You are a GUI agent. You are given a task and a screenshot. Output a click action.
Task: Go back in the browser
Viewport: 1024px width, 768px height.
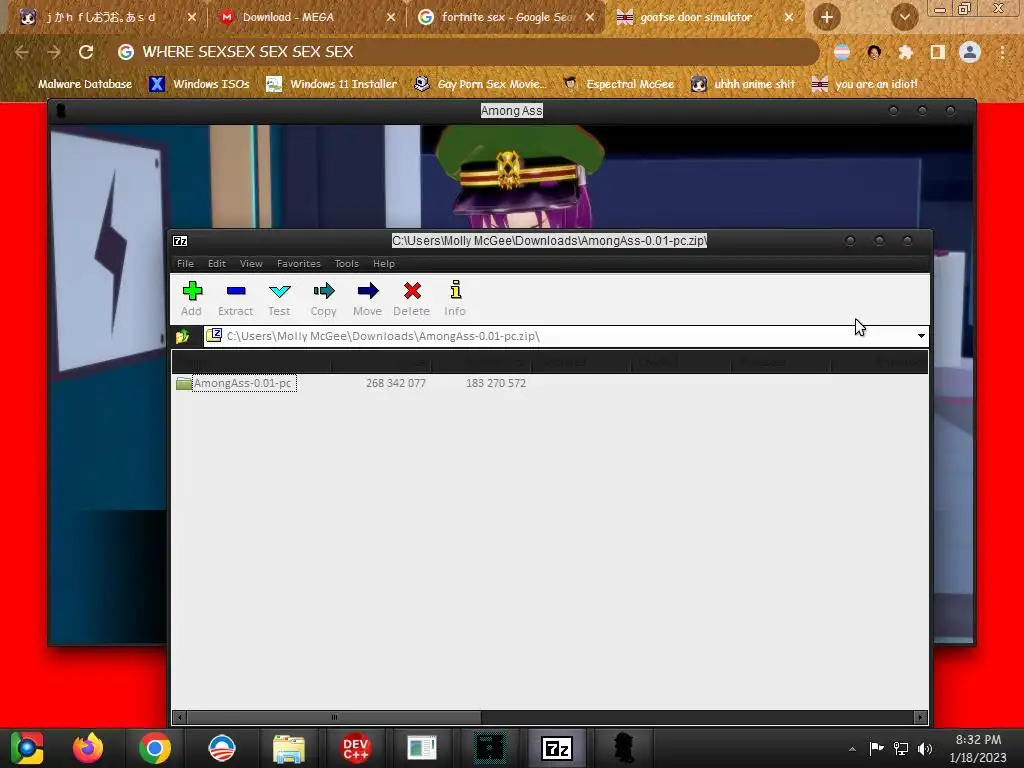22,52
